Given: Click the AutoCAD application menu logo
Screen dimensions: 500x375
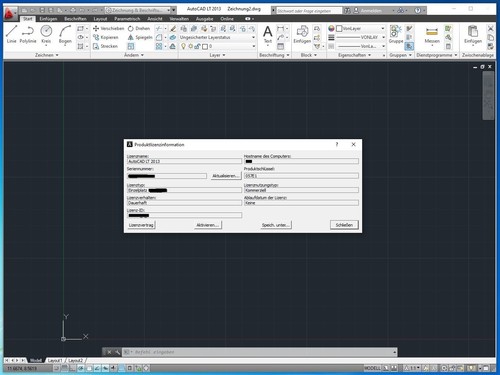Looking at the screenshot, I should (10, 13).
